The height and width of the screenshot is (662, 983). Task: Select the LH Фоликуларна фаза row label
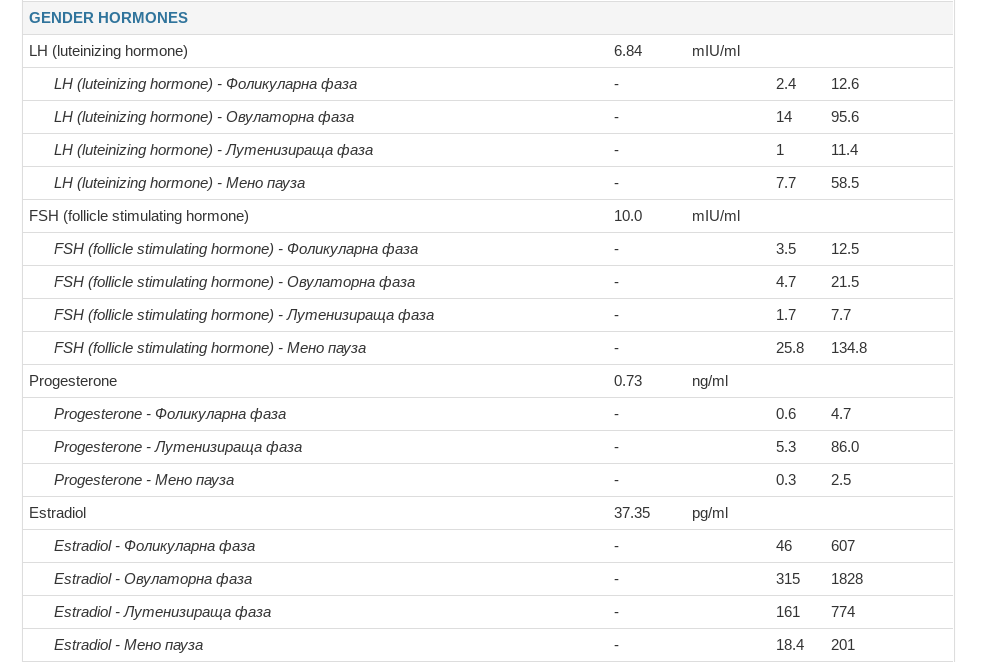(205, 84)
